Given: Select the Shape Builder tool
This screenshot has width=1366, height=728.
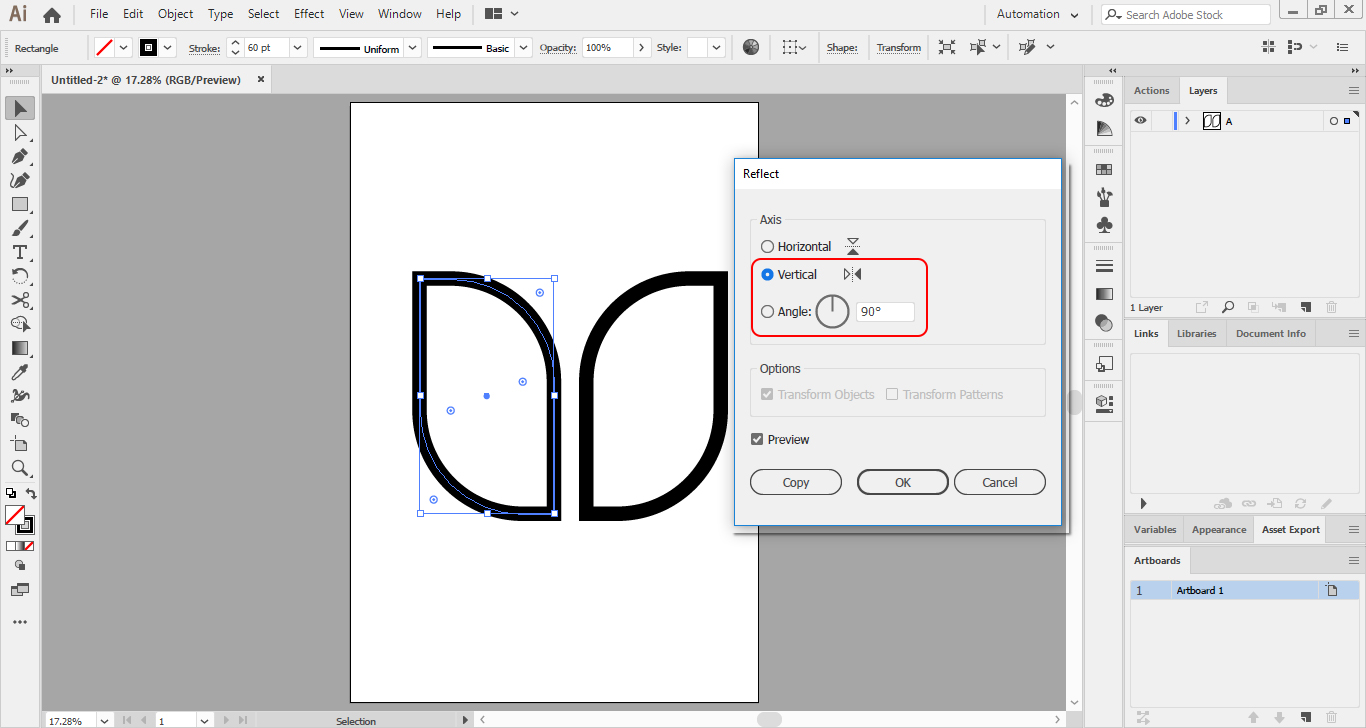Looking at the screenshot, I should [x=19, y=324].
